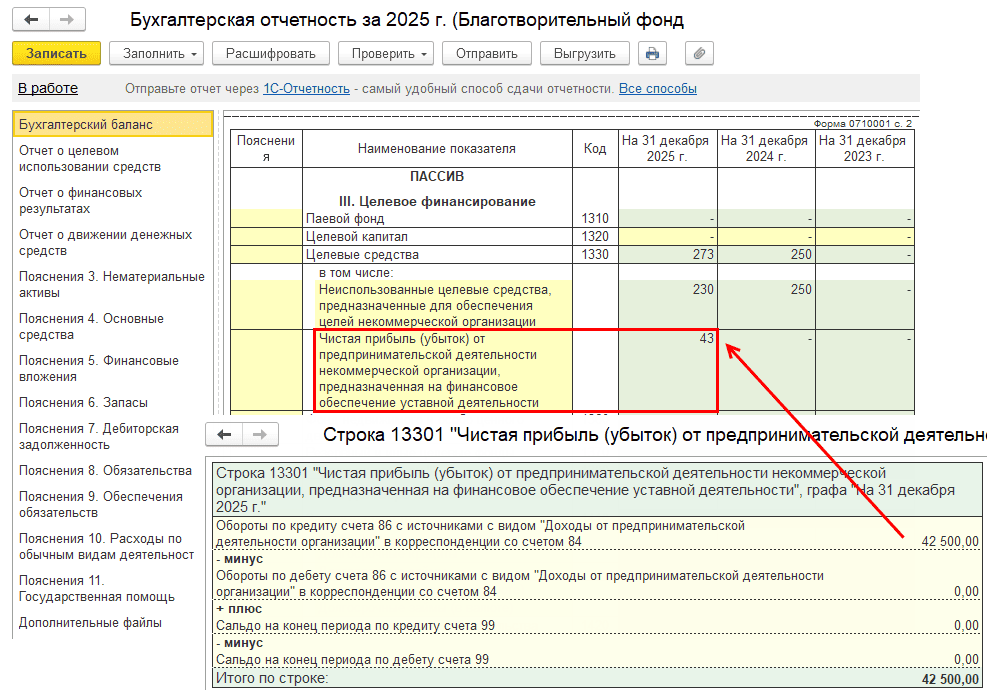Switch to Пояснения 6. Запасы section
The height and width of the screenshot is (690, 987).
pyautogui.click(x=83, y=402)
